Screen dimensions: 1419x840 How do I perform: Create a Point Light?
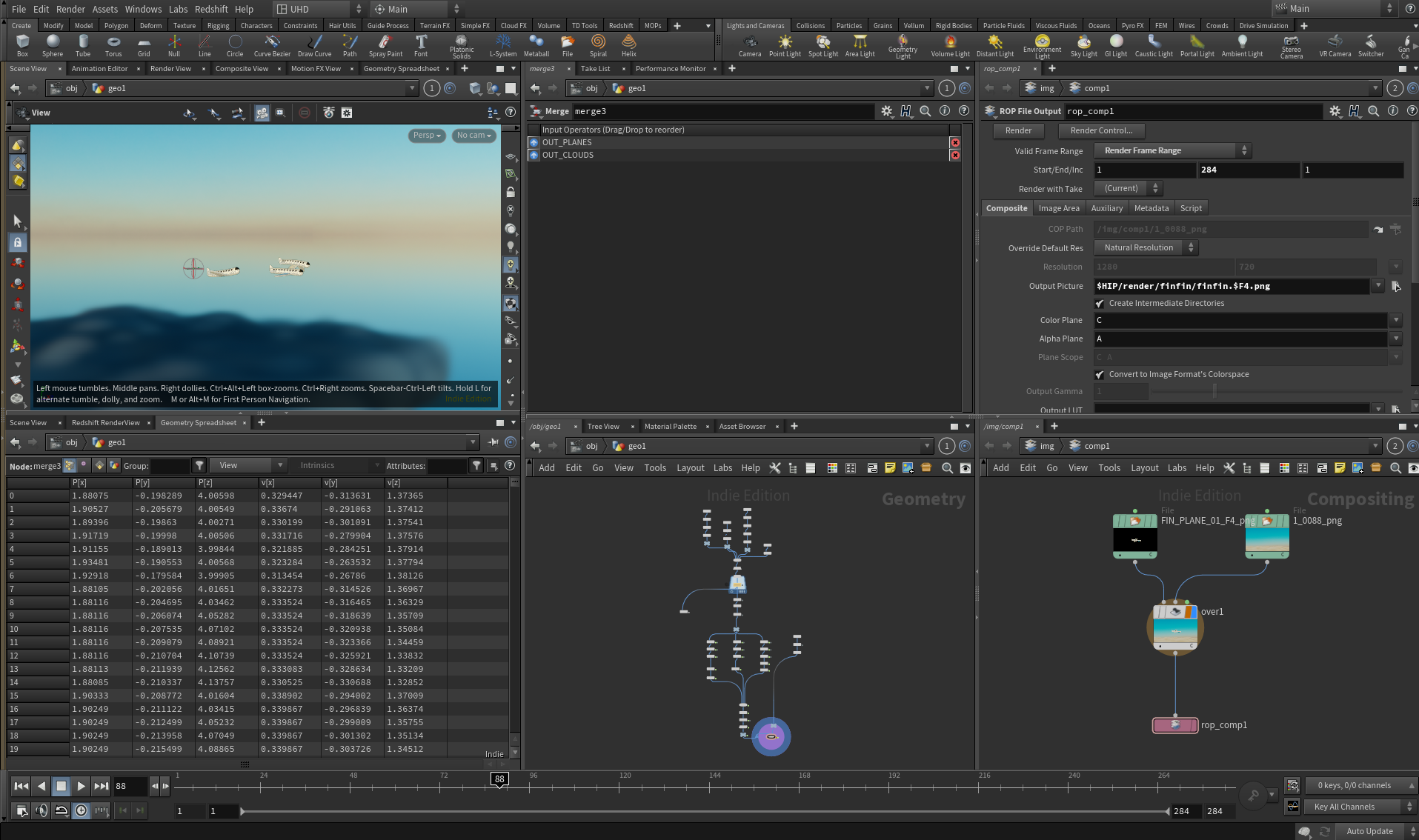pyautogui.click(x=785, y=45)
